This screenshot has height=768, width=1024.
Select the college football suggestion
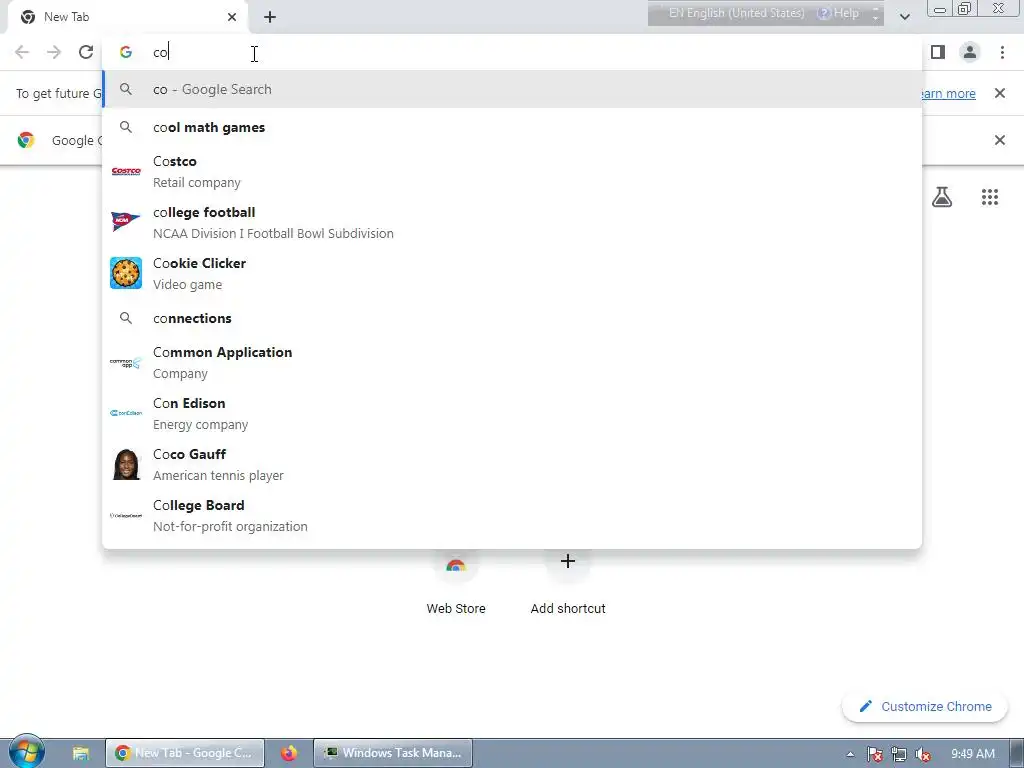512,222
